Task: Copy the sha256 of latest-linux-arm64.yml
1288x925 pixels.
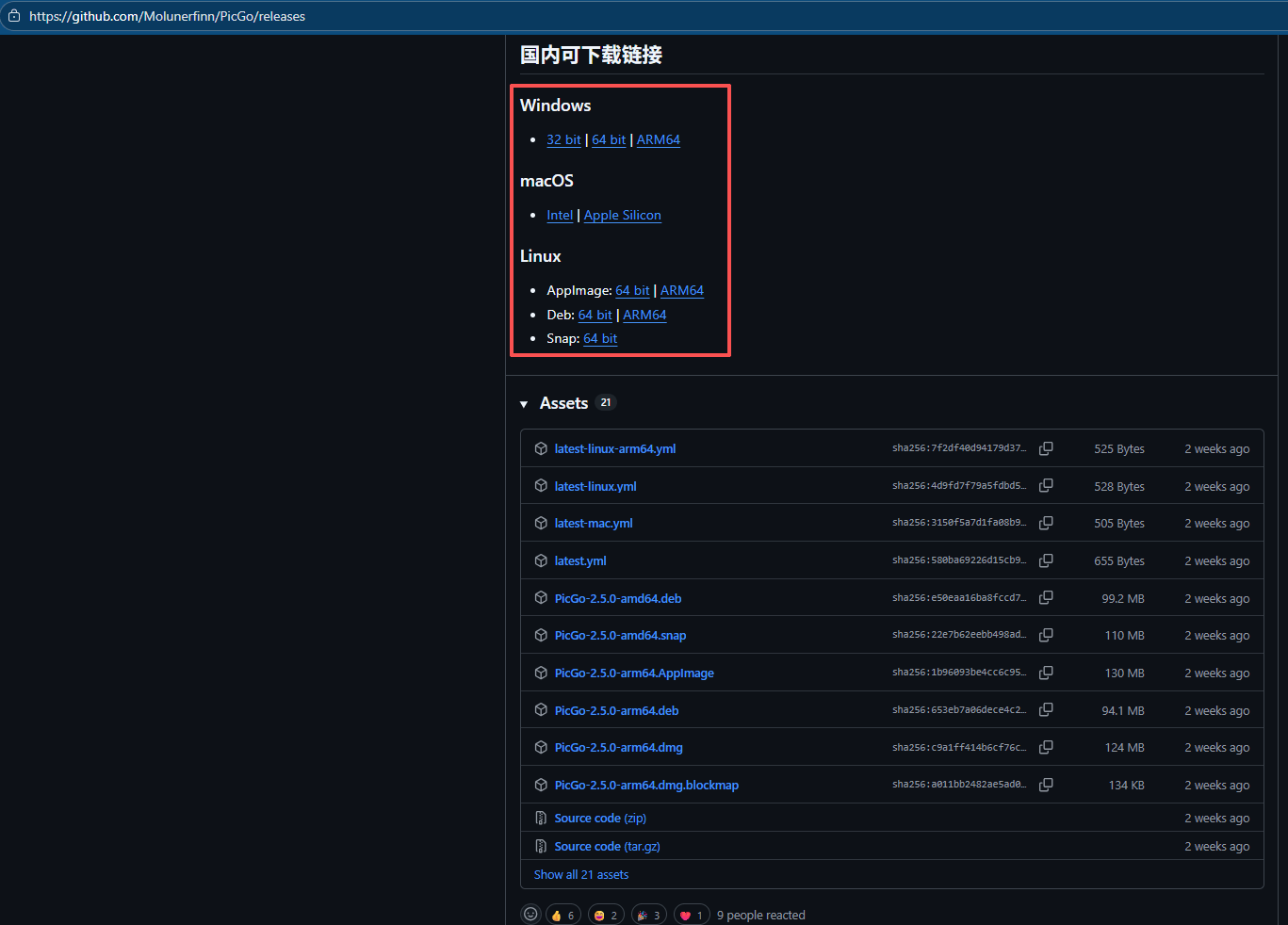Action: point(1046,448)
